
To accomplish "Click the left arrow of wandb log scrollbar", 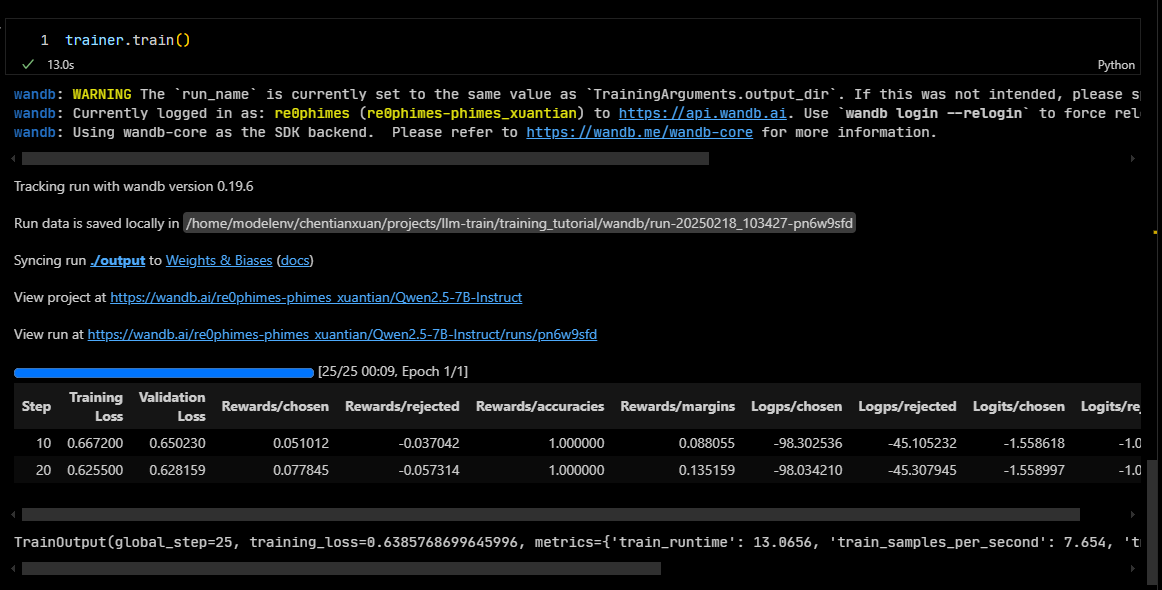I will tap(13, 158).
